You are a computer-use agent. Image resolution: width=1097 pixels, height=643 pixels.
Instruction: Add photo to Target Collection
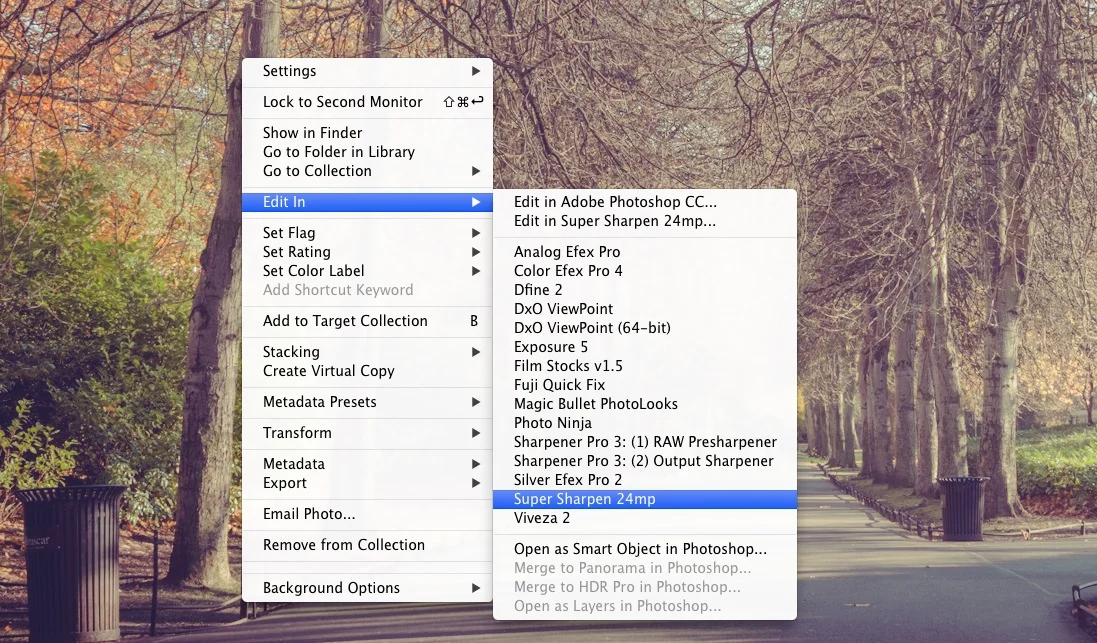tap(345, 321)
